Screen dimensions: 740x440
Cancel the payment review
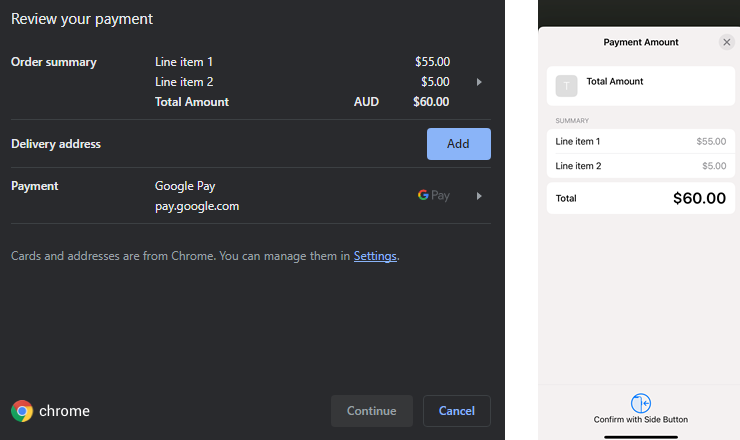click(456, 411)
